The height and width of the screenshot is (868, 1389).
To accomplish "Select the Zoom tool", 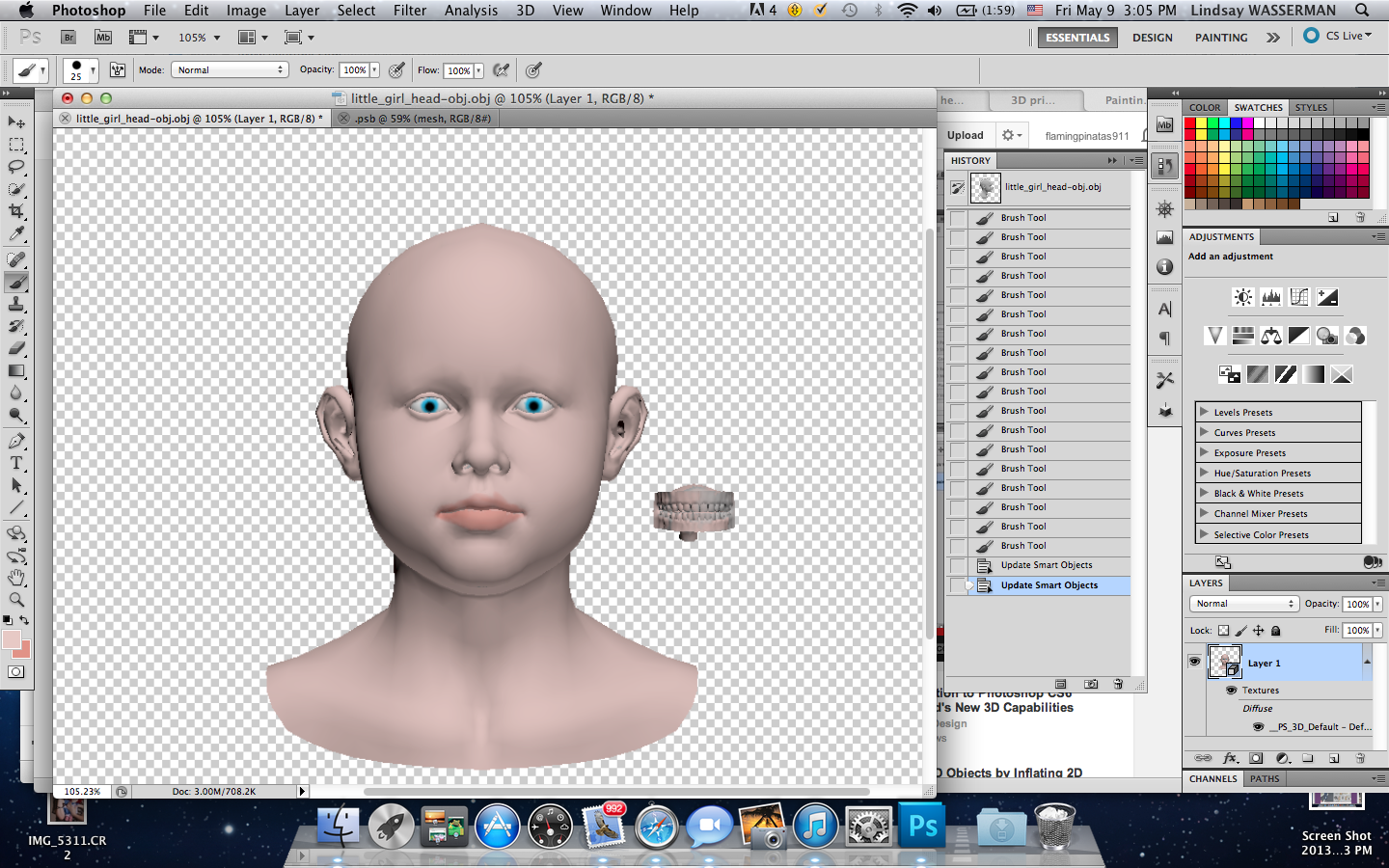I will pyautogui.click(x=16, y=600).
